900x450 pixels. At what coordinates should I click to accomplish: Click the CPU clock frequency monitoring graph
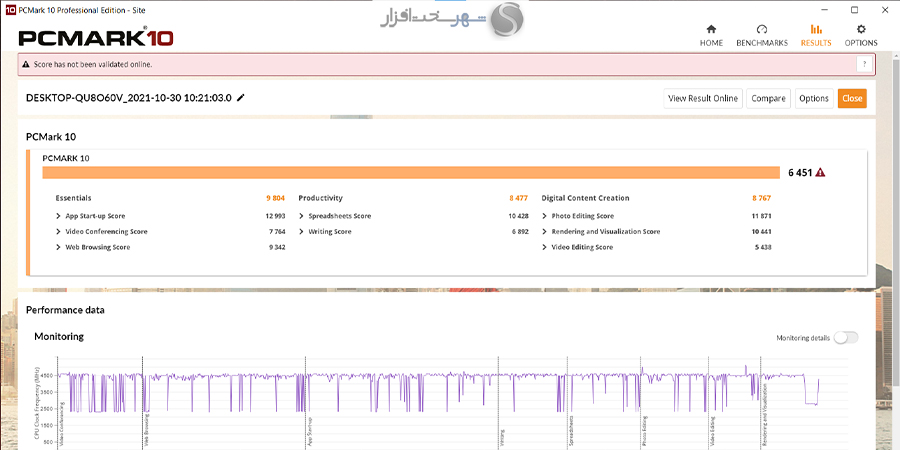pos(440,400)
